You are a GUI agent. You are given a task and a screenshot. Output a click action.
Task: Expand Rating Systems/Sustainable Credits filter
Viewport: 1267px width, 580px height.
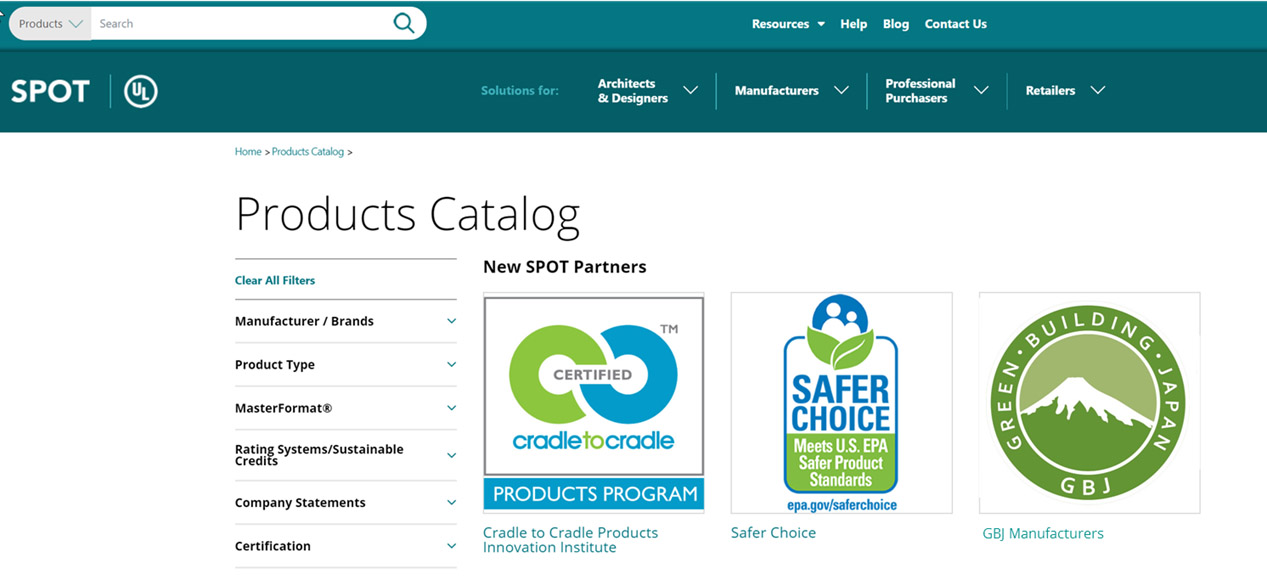tap(346, 455)
